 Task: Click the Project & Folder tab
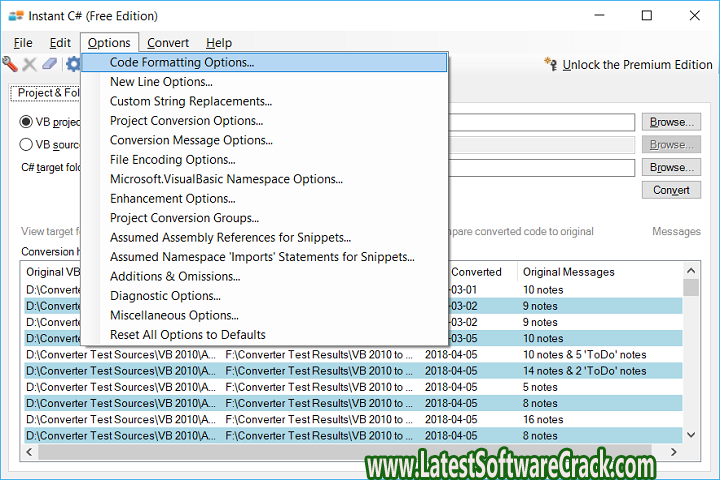tap(46, 93)
